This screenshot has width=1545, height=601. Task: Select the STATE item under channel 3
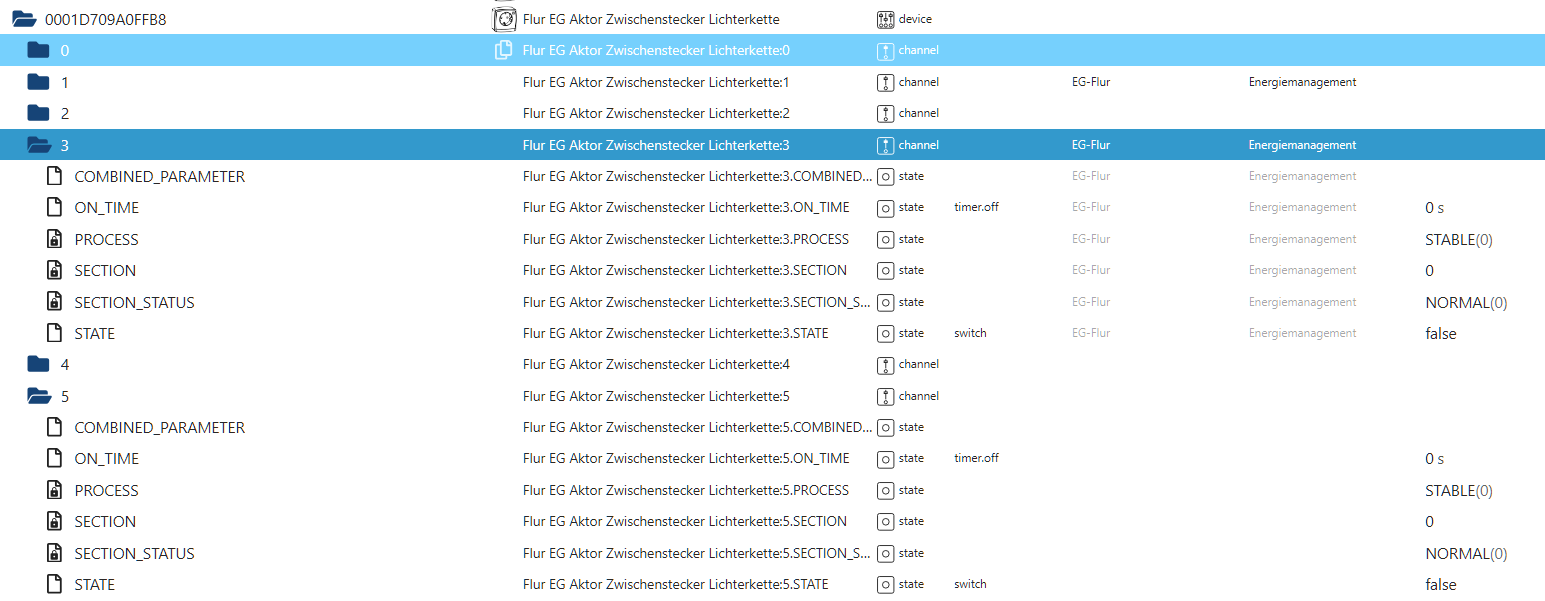(94, 333)
